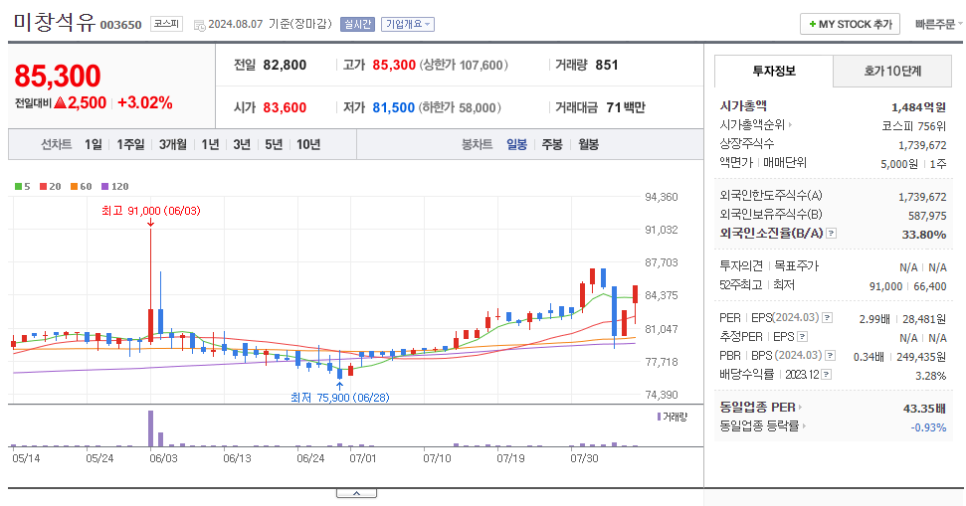Click the -0.93% sector change value
Screen dimensions: 966x506
[928, 427]
